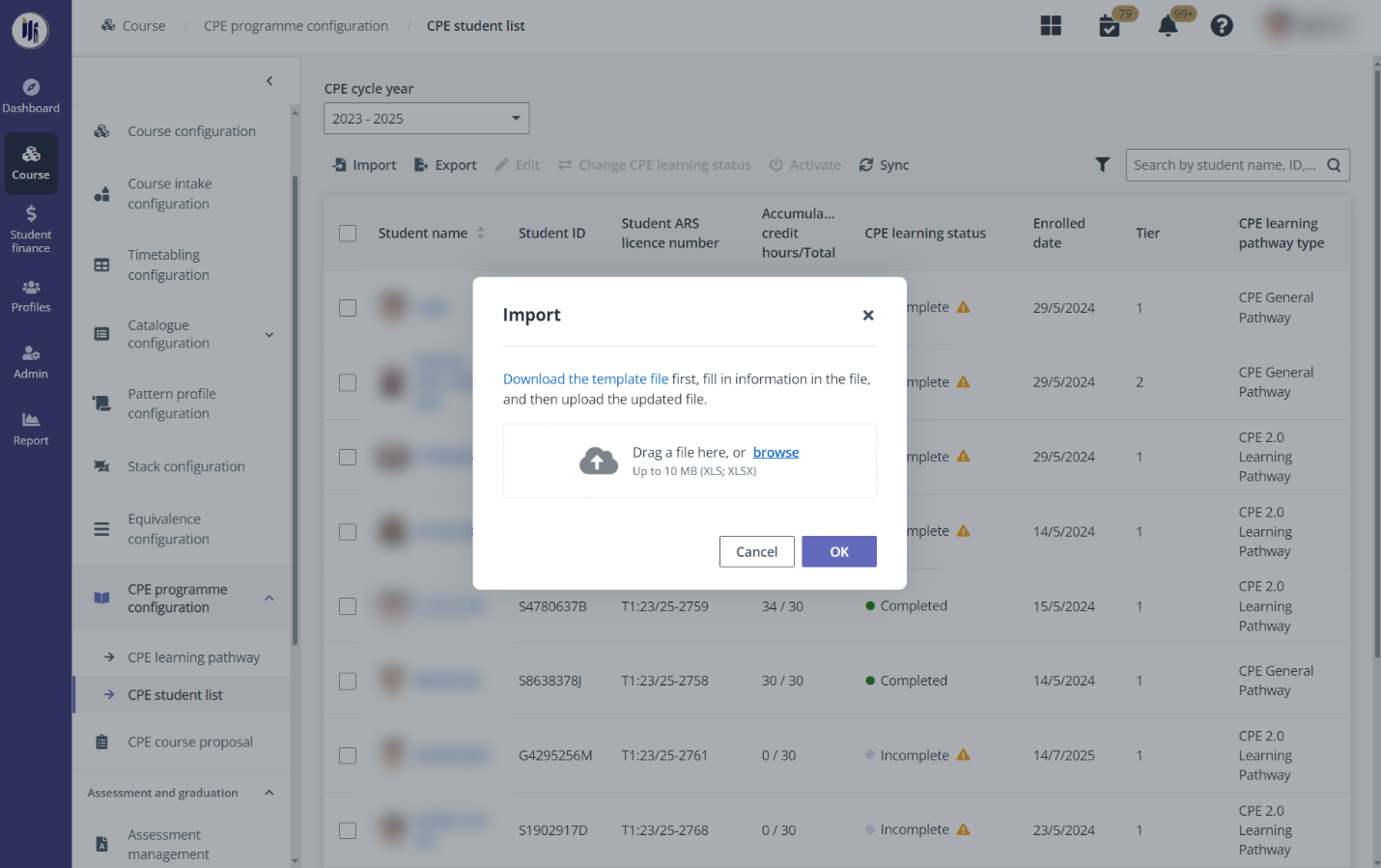Viewport: 1381px width, 868px height.
Task: Click the Export toolbar button
Action: tap(445, 165)
